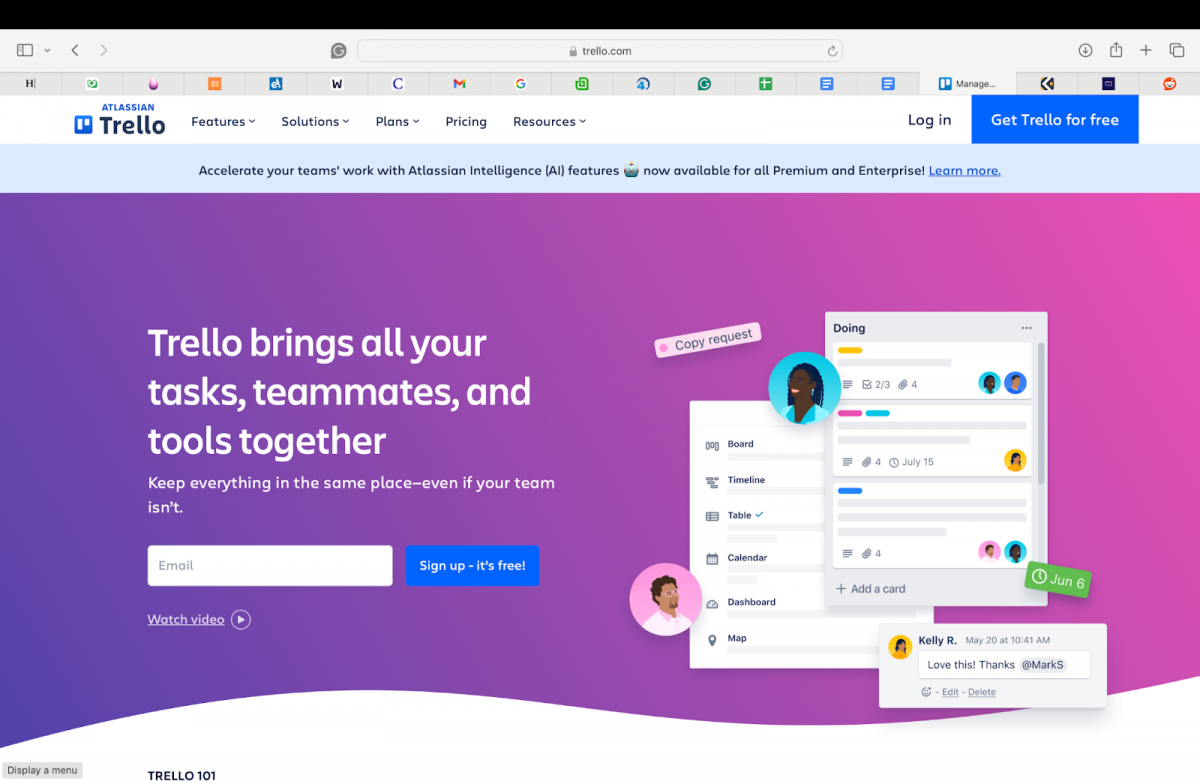Click Edit under Kelly R.'s comment
Screen dimensions: 1200x781
[x=950, y=692]
